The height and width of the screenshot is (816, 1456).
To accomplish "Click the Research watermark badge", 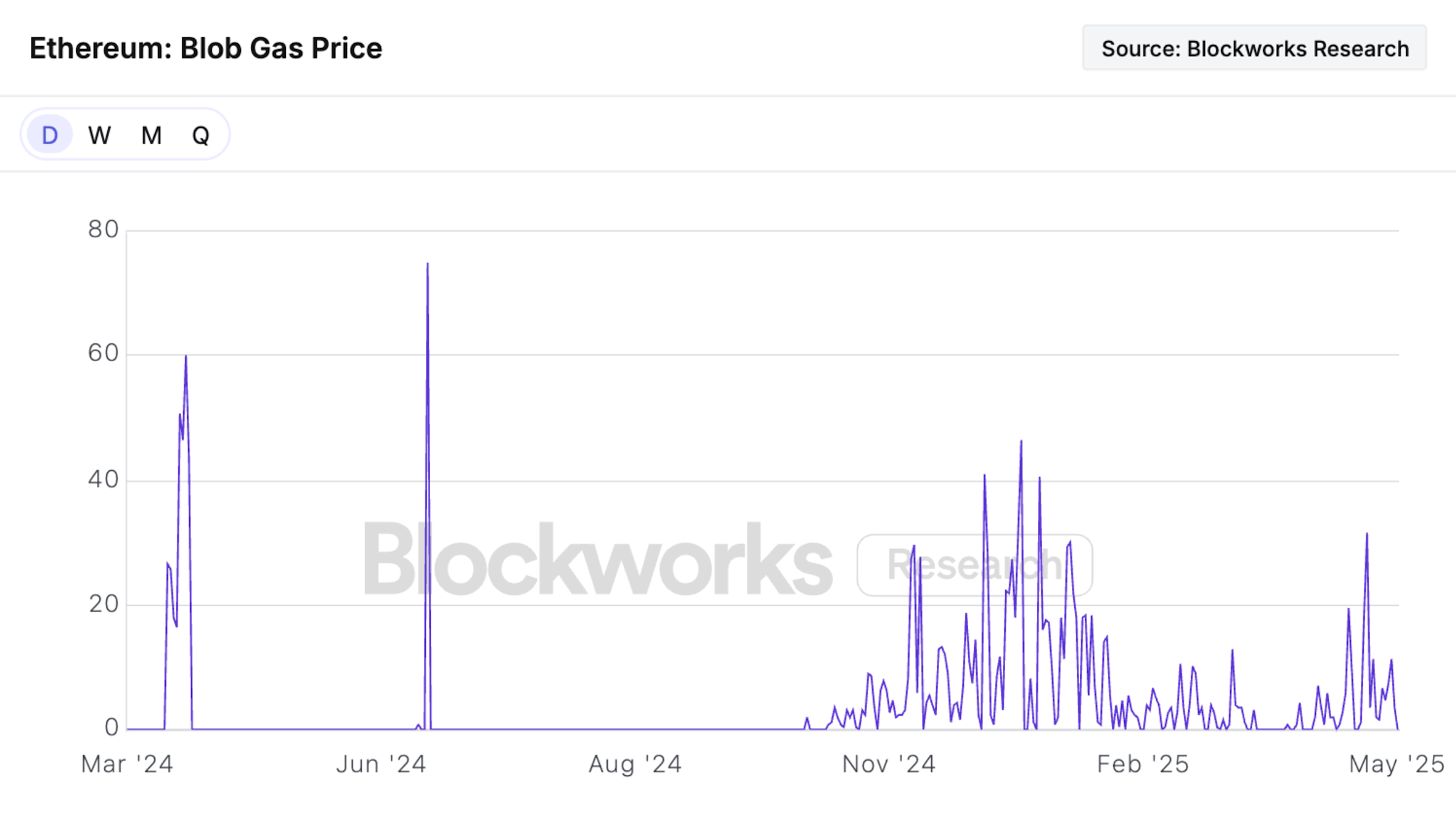I will tap(974, 565).
